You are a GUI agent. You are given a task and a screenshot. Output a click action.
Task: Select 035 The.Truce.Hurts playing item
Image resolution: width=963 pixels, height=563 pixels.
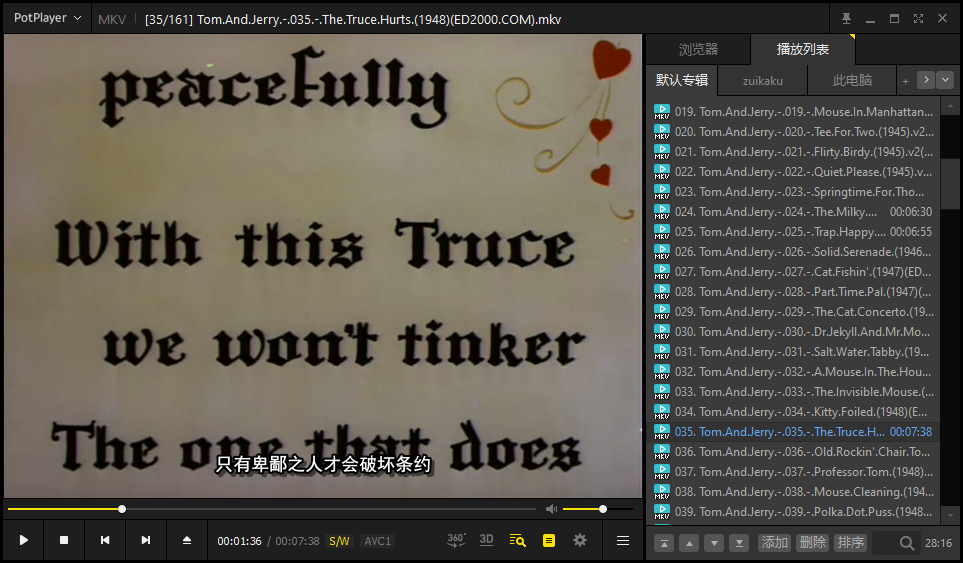point(793,432)
